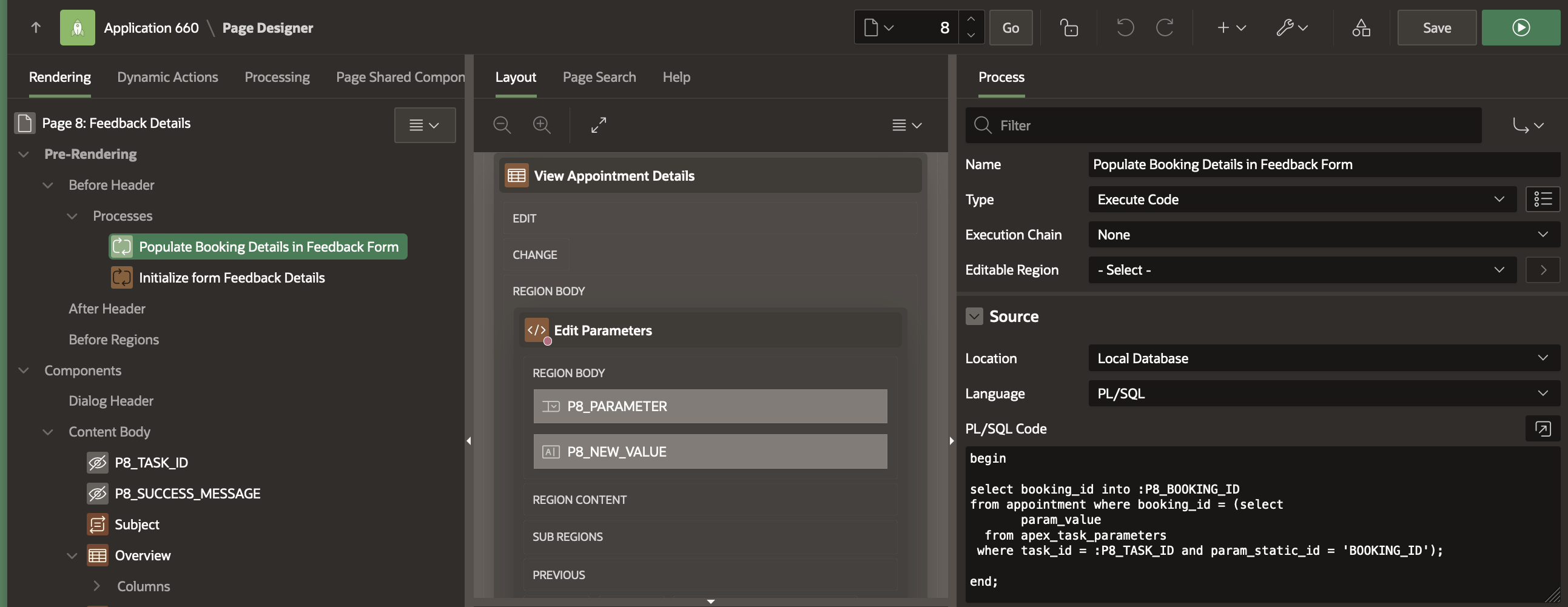
Task: Open the page selector document icon menu
Action: (x=879, y=27)
